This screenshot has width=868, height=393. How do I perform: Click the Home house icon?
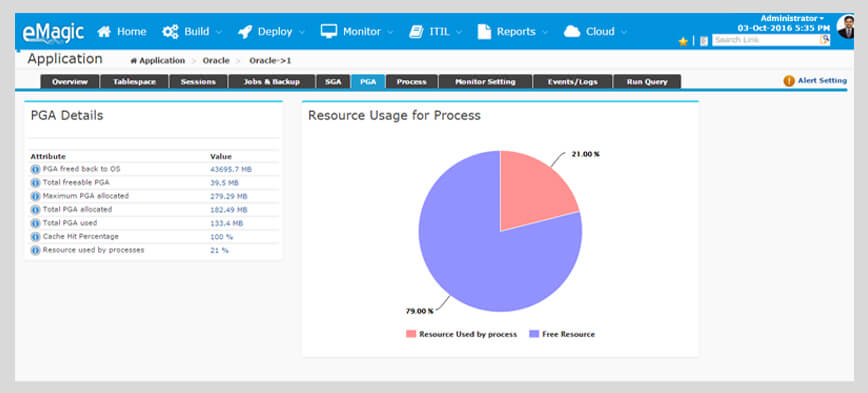(104, 32)
